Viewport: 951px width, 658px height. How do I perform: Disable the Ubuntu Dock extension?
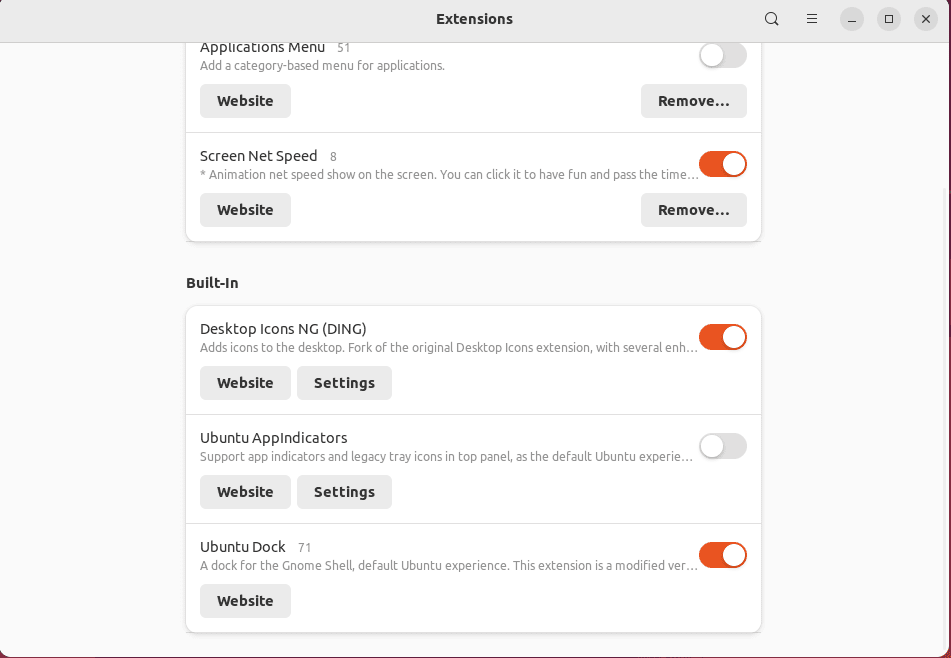pos(722,555)
